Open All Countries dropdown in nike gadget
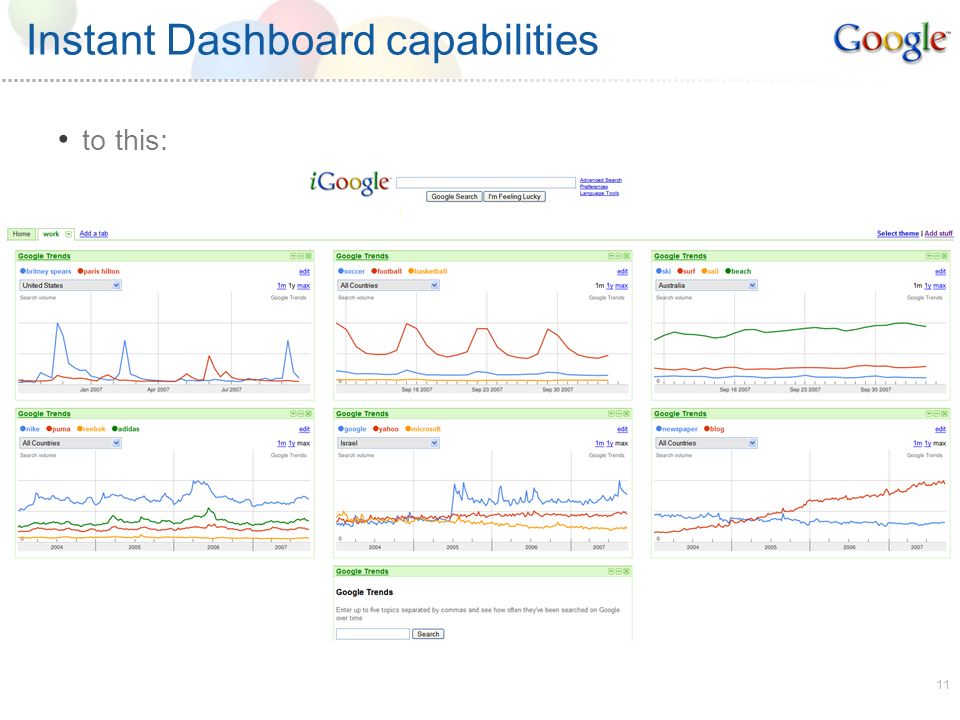The image size is (960, 720). (71, 443)
